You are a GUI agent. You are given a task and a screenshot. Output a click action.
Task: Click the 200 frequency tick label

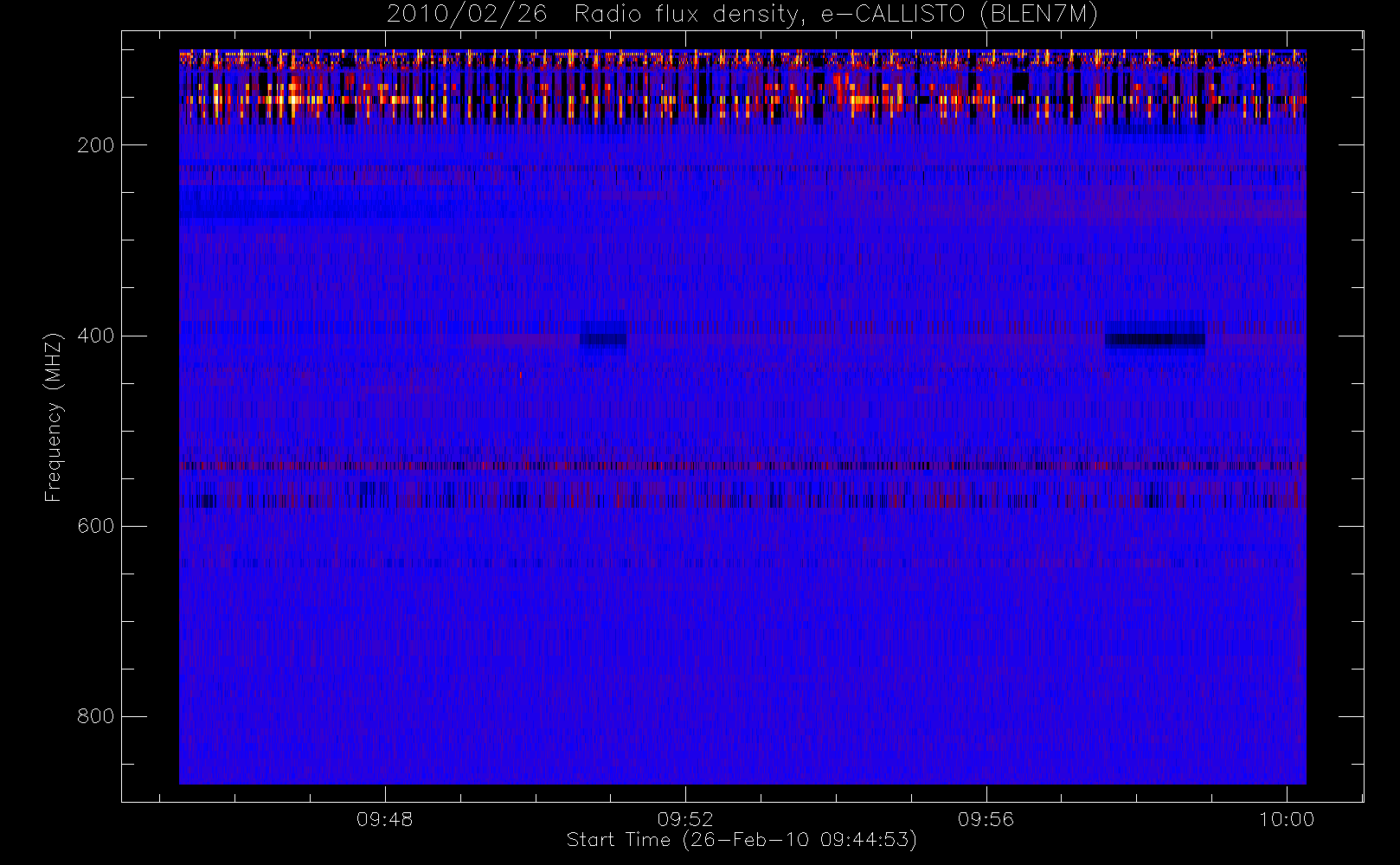(95, 145)
